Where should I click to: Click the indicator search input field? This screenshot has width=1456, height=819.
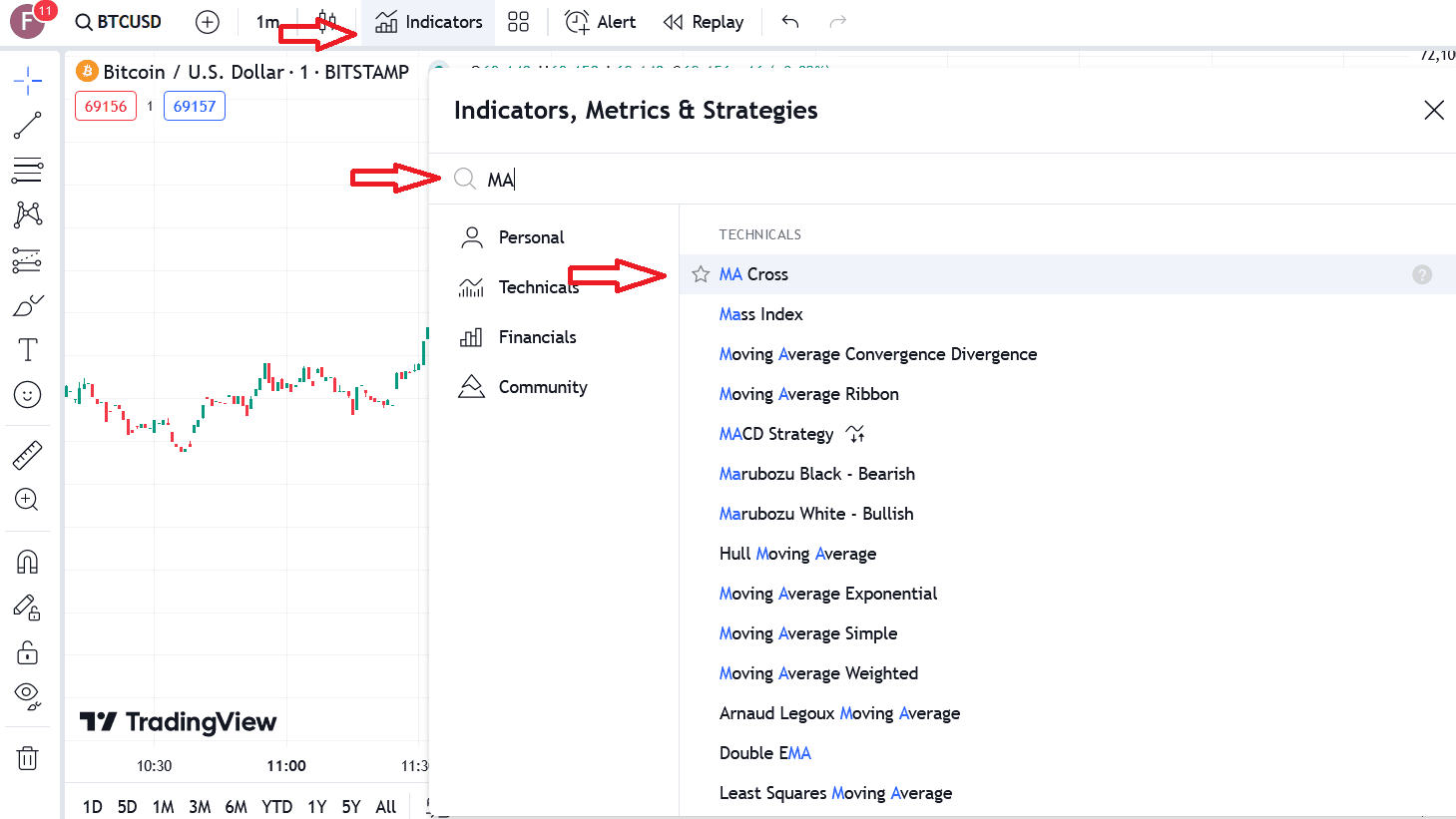(x=898, y=180)
